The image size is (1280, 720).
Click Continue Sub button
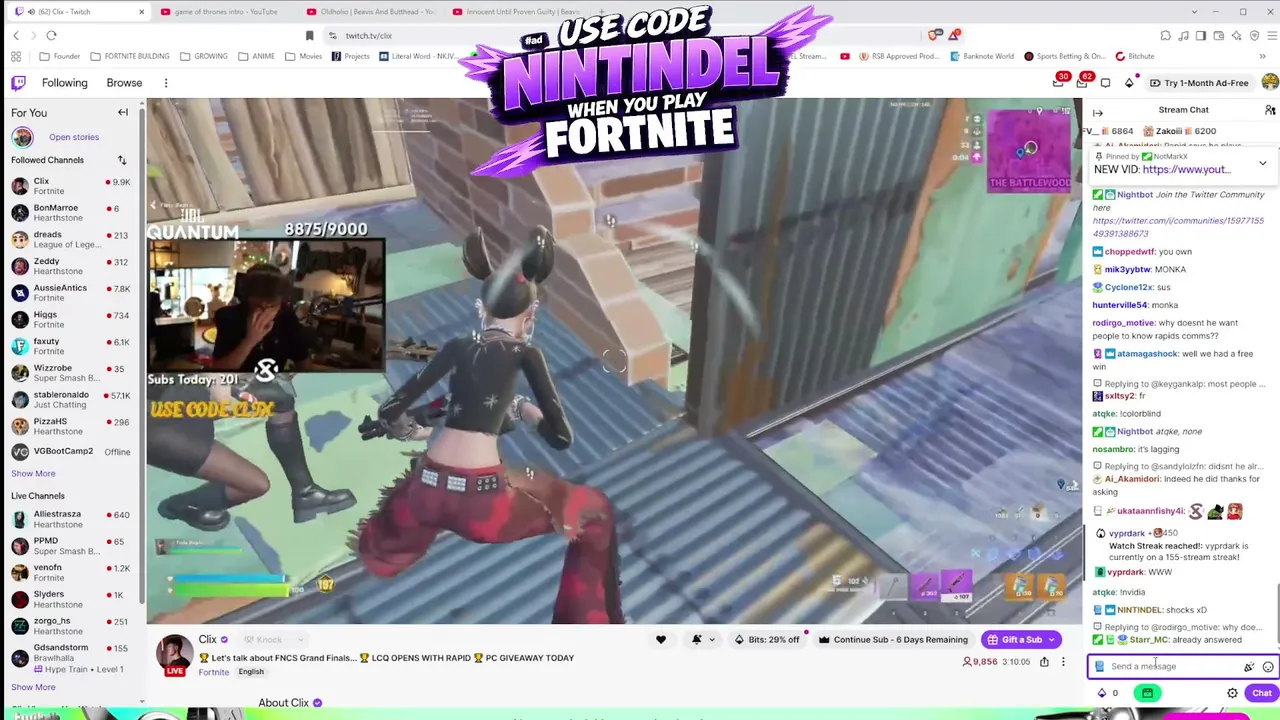894,640
